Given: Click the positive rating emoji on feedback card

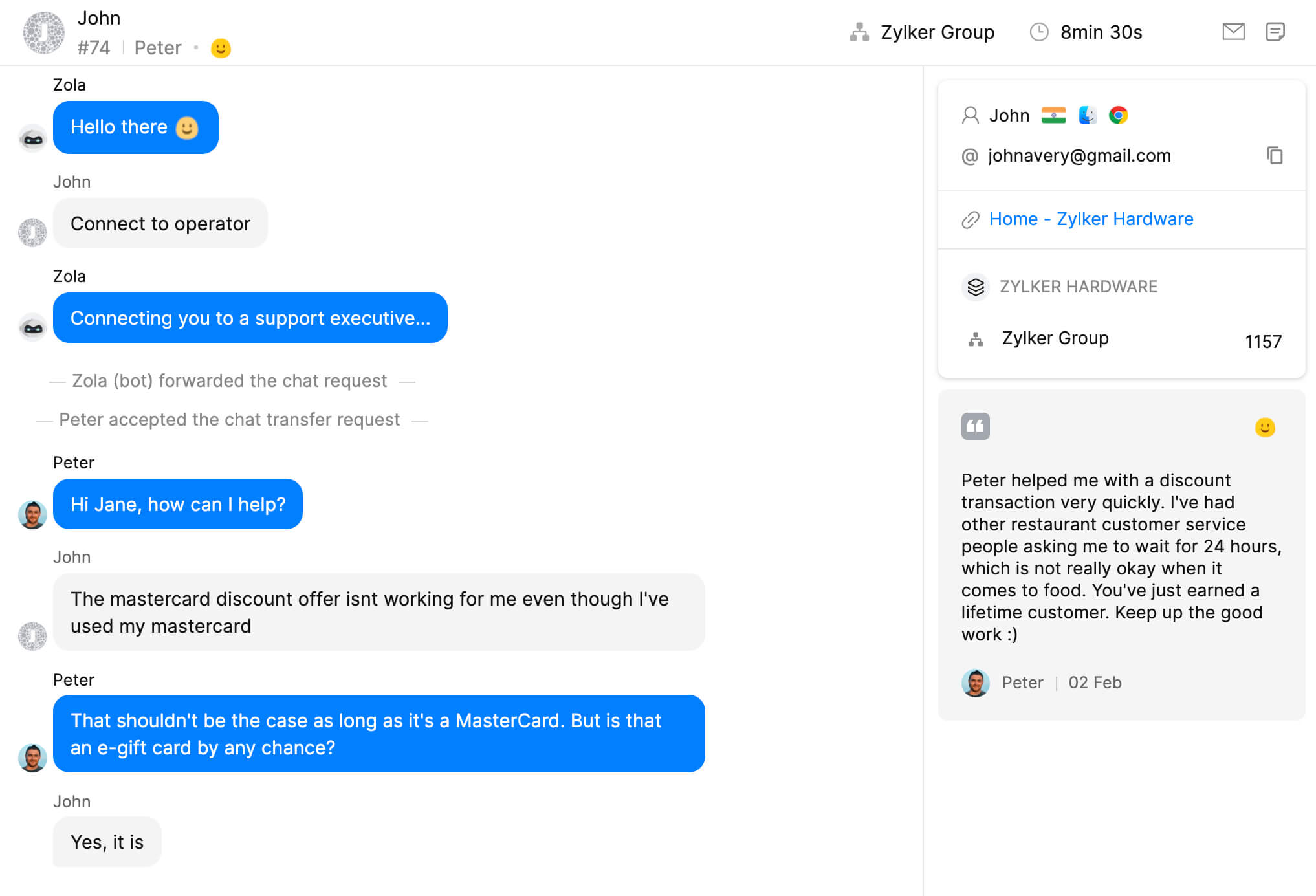Looking at the screenshot, I should (1265, 427).
